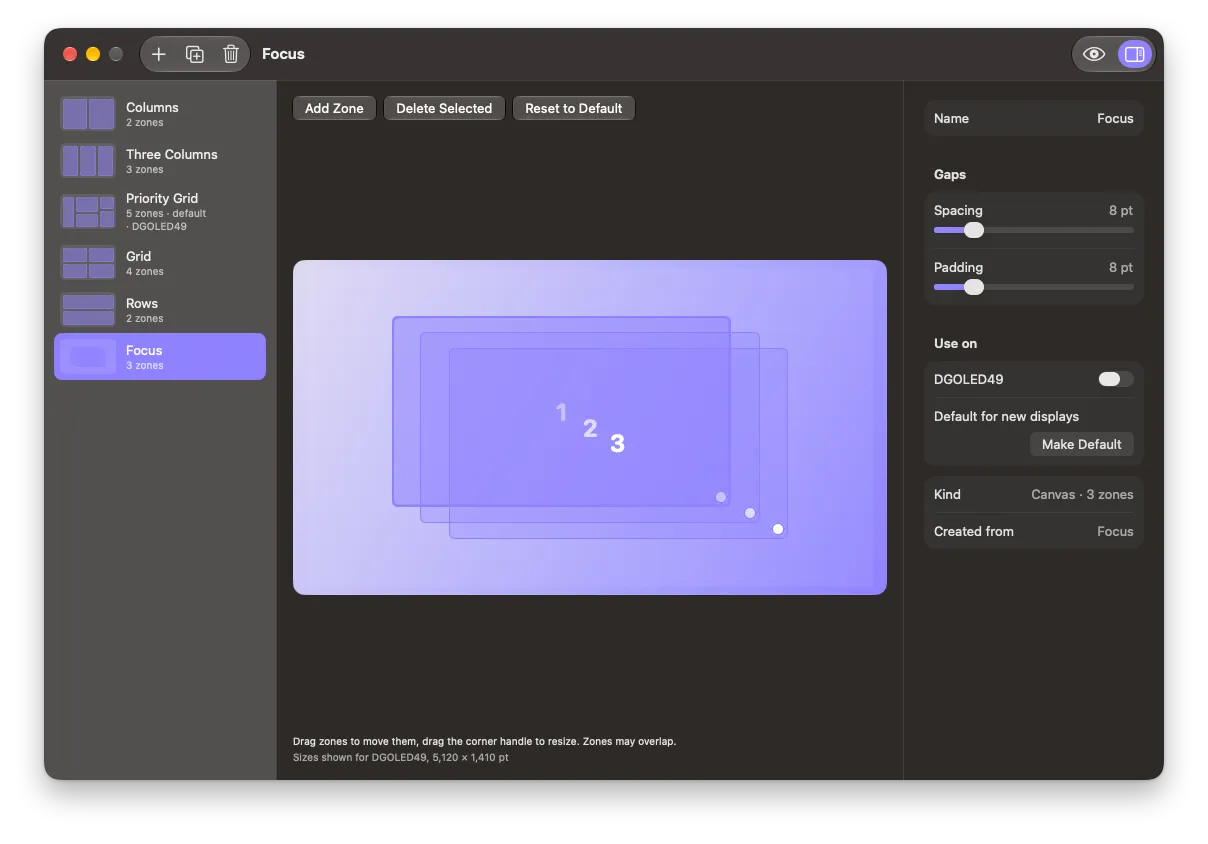Click the Rows text label

142,303
